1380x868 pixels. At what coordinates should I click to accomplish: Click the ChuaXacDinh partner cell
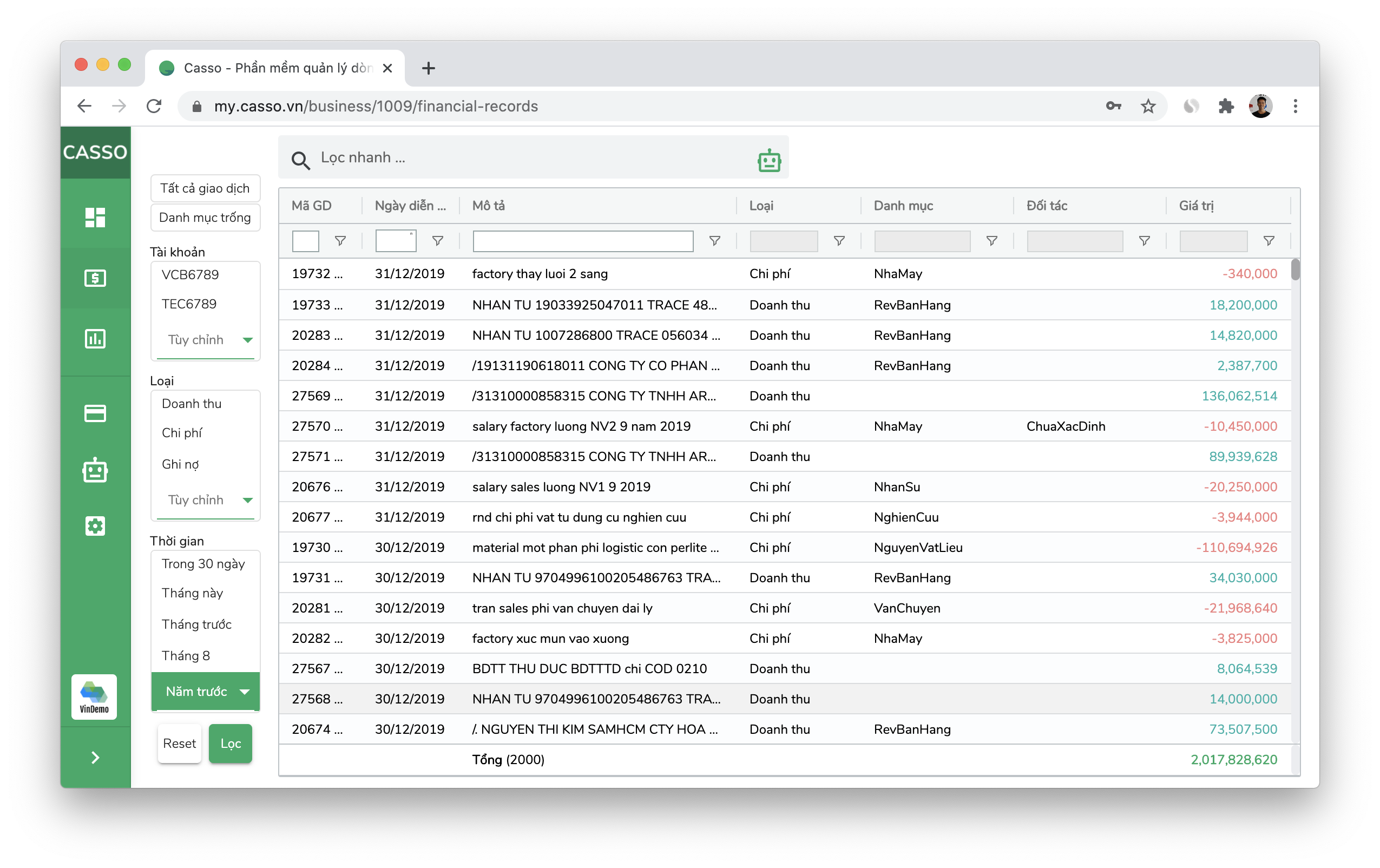(1066, 426)
